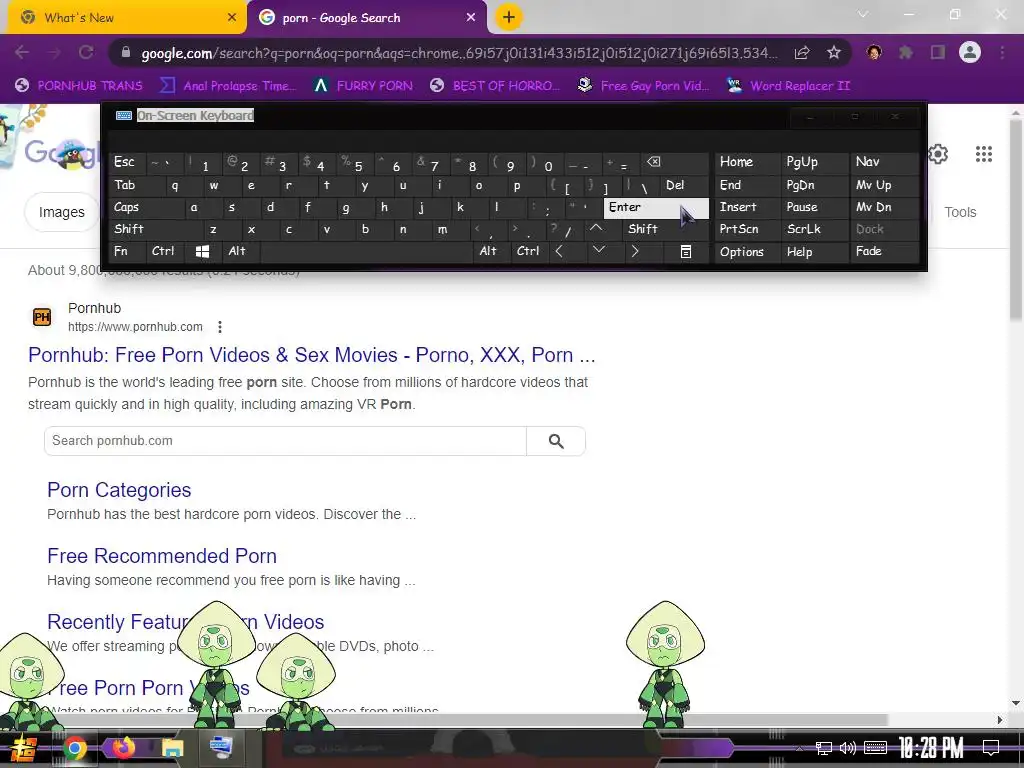Click the clock showing 10:28 PM
This screenshot has width=1024, height=768.
coord(931,748)
